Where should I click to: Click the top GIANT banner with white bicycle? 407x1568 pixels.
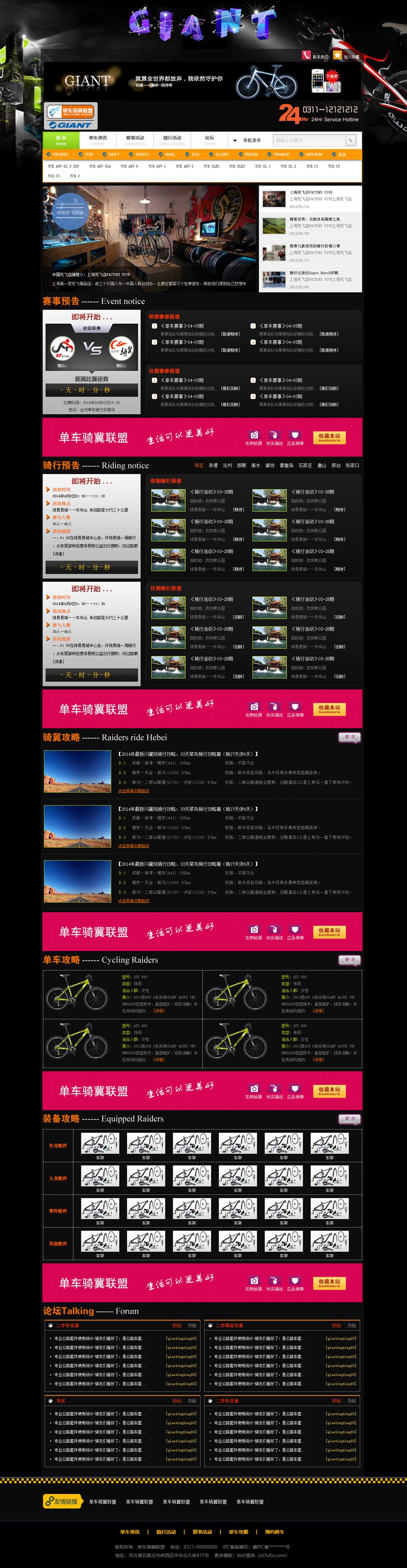coord(202,81)
